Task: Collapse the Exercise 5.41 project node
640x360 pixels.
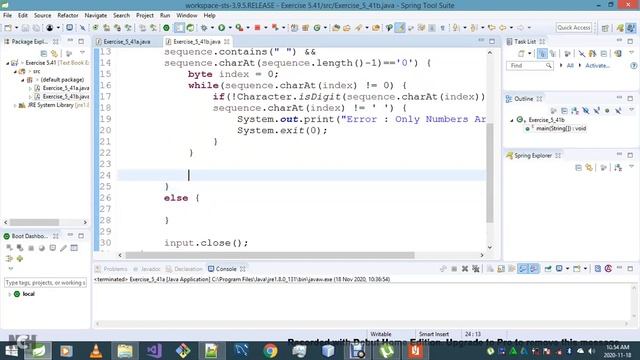Action: click(x=7, y=63)
